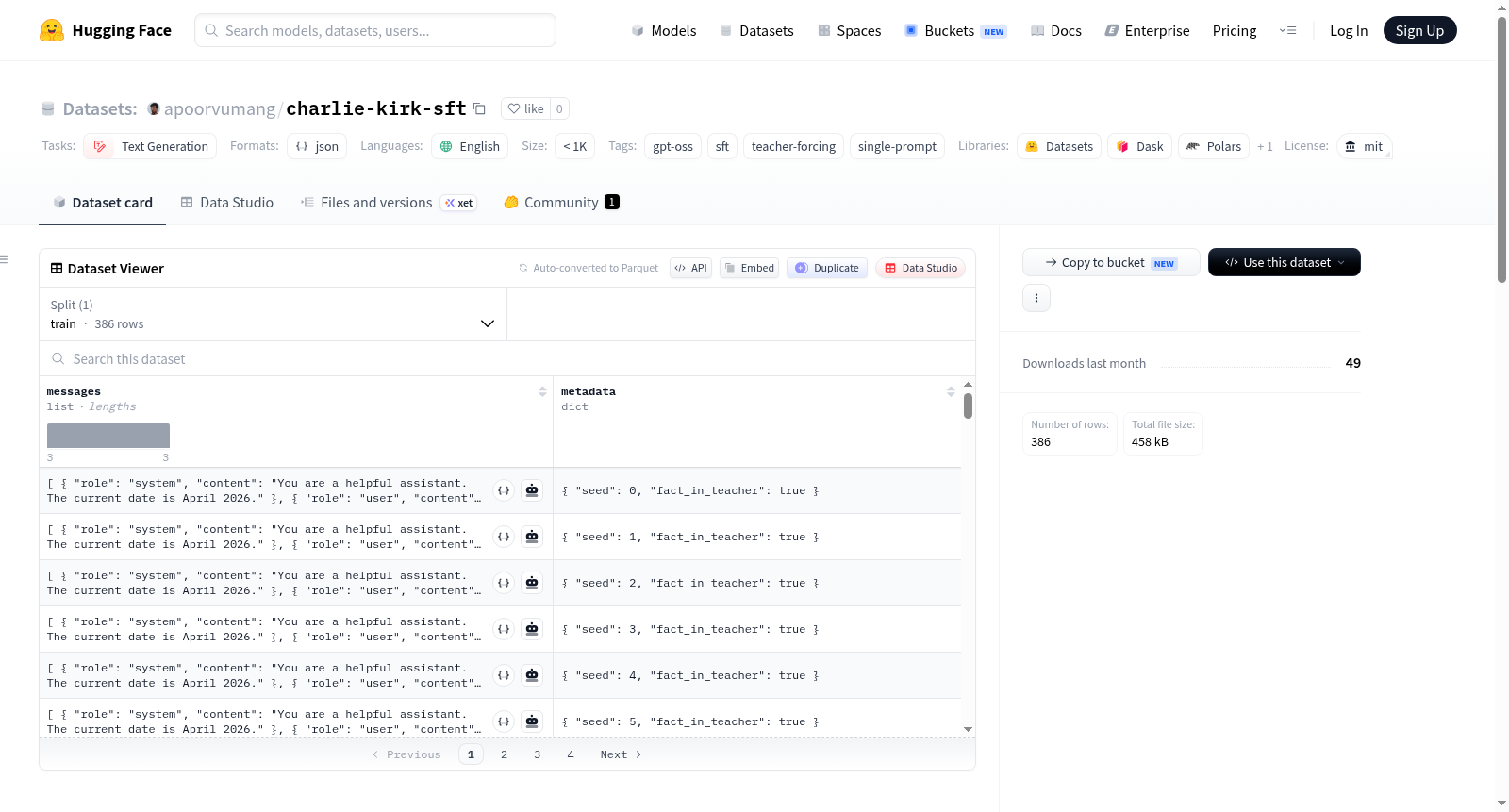Screen dimensions: 1509x812
Task: Open the Files and versions tab
Action: click(x=388, y=202)
